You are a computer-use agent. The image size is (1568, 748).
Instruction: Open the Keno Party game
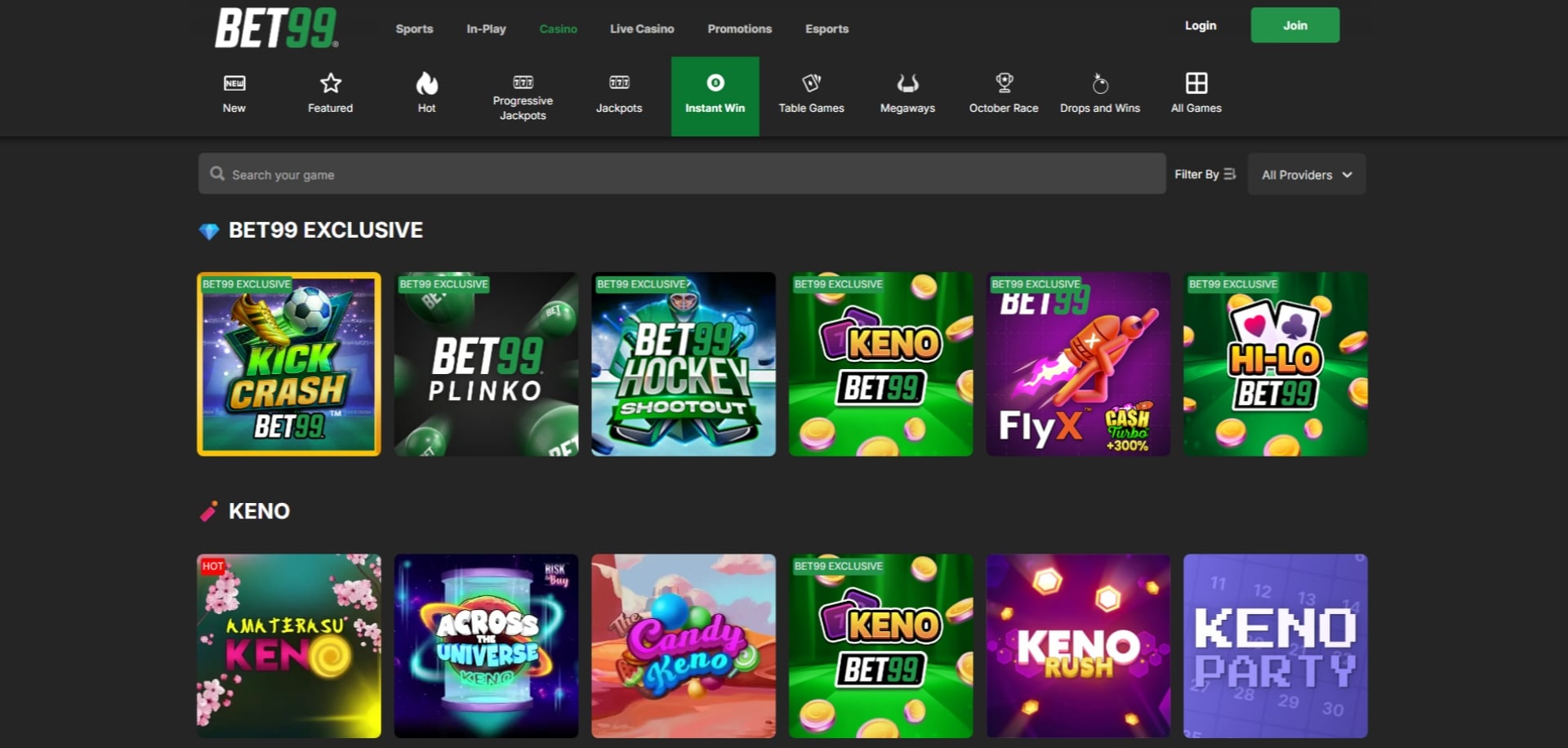[1276, 646]
